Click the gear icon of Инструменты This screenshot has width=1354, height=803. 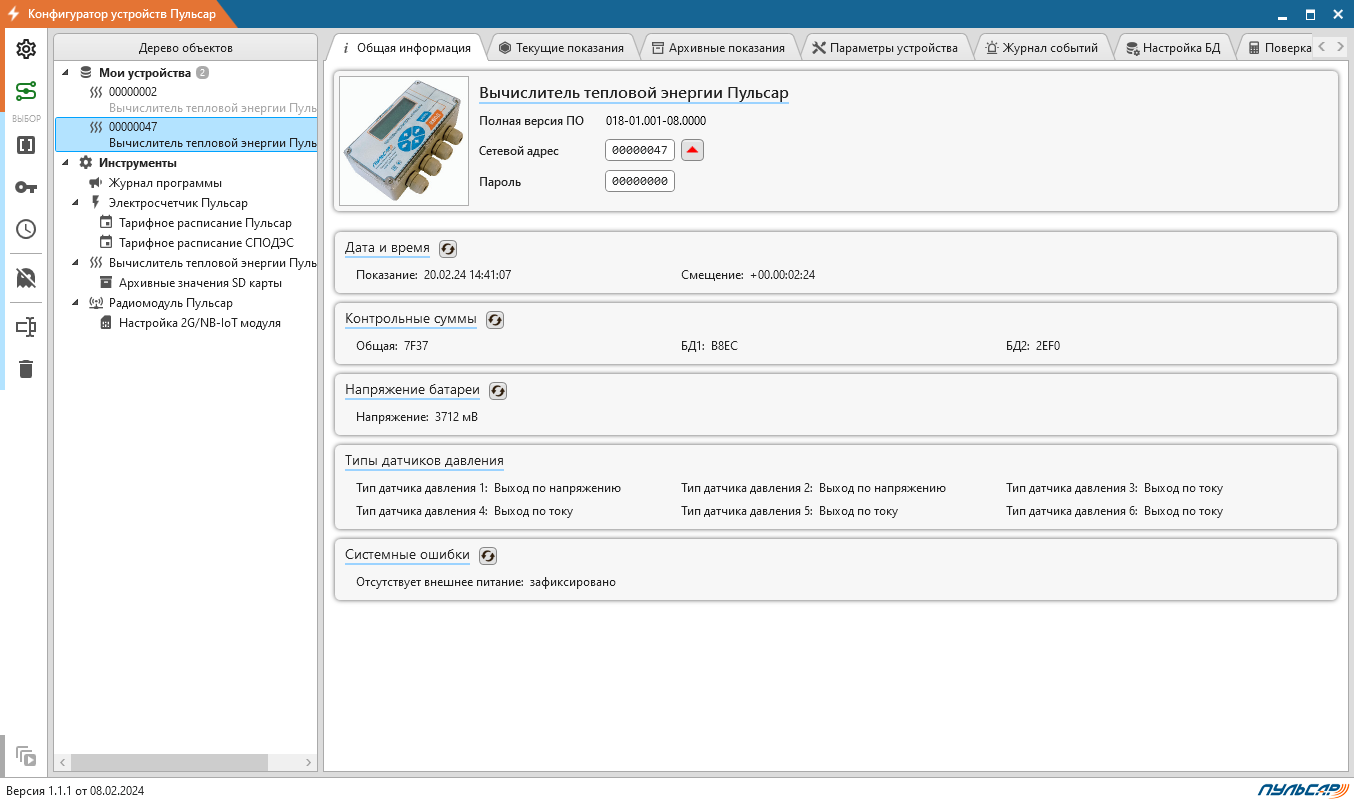86,163
